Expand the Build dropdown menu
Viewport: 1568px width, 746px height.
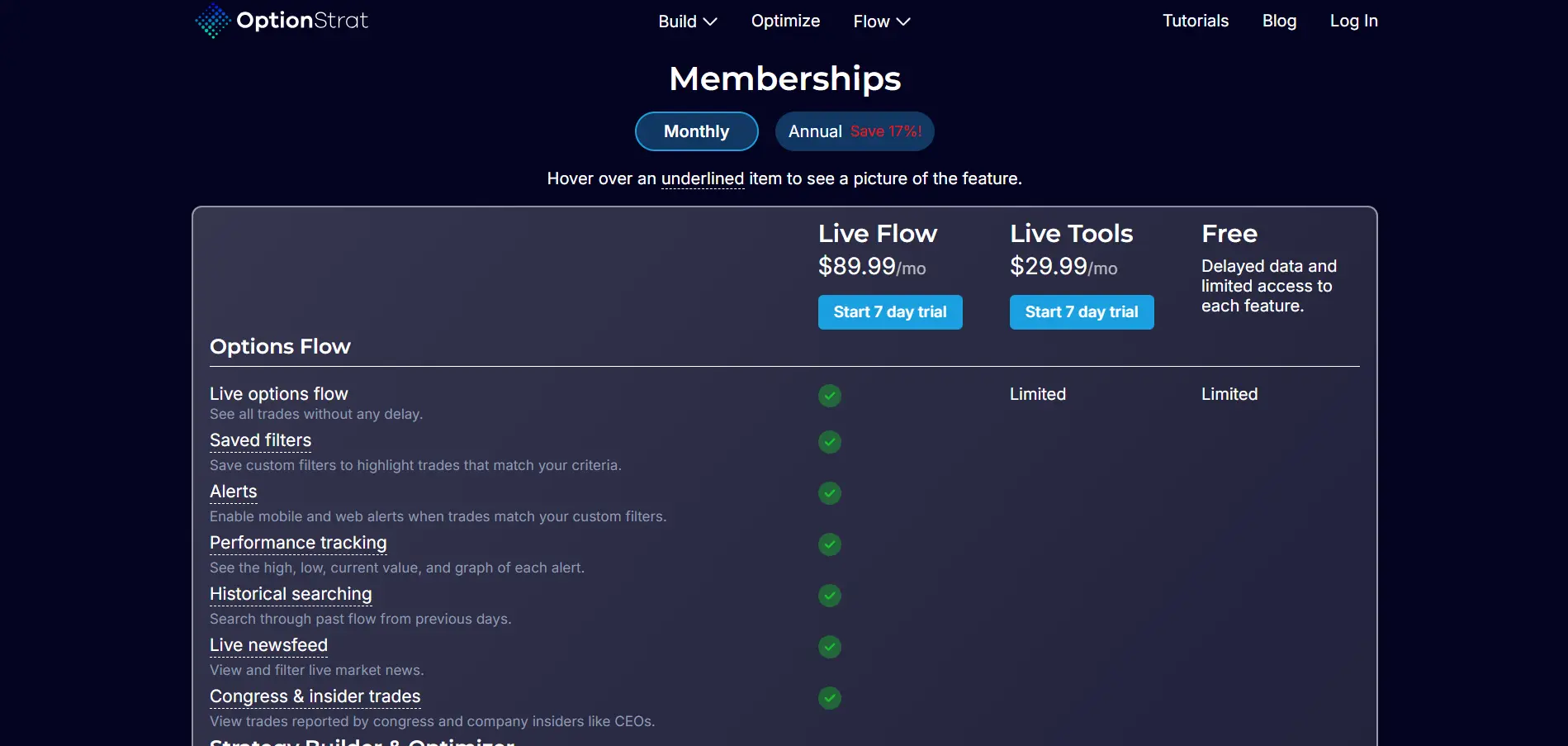[687, 21]
